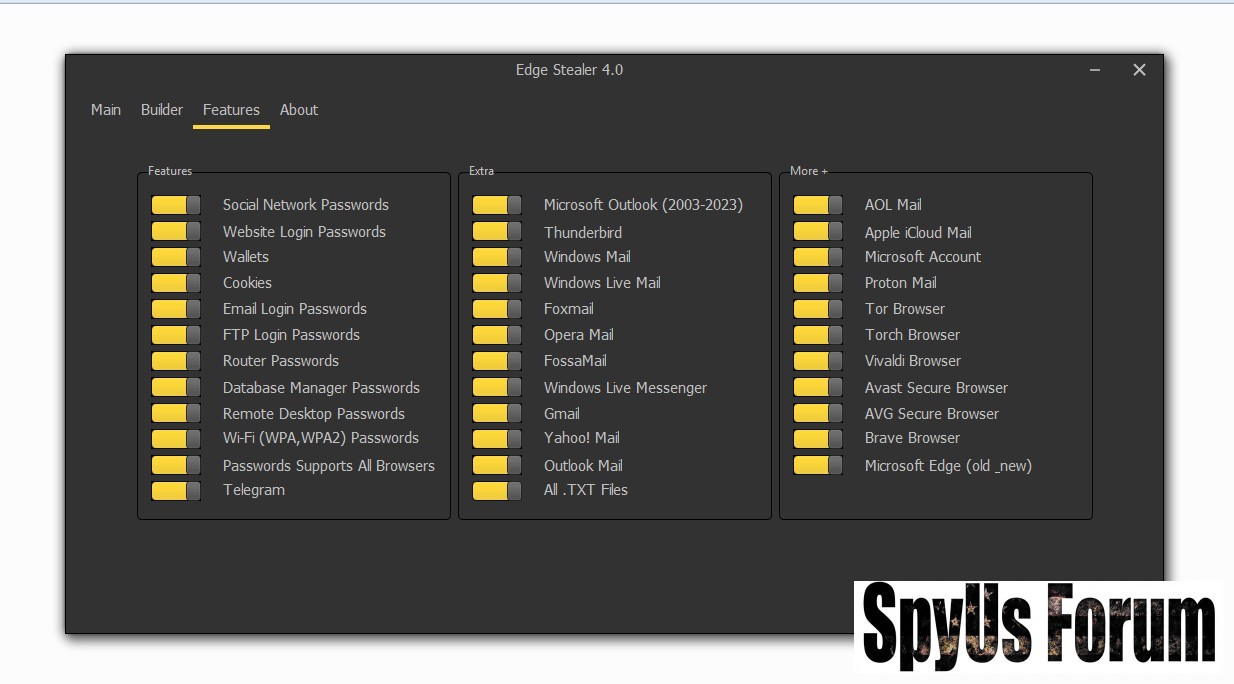Toggle the Telegram switch
This screenshot has width=1234, height=684.
(x=176, y=490)
